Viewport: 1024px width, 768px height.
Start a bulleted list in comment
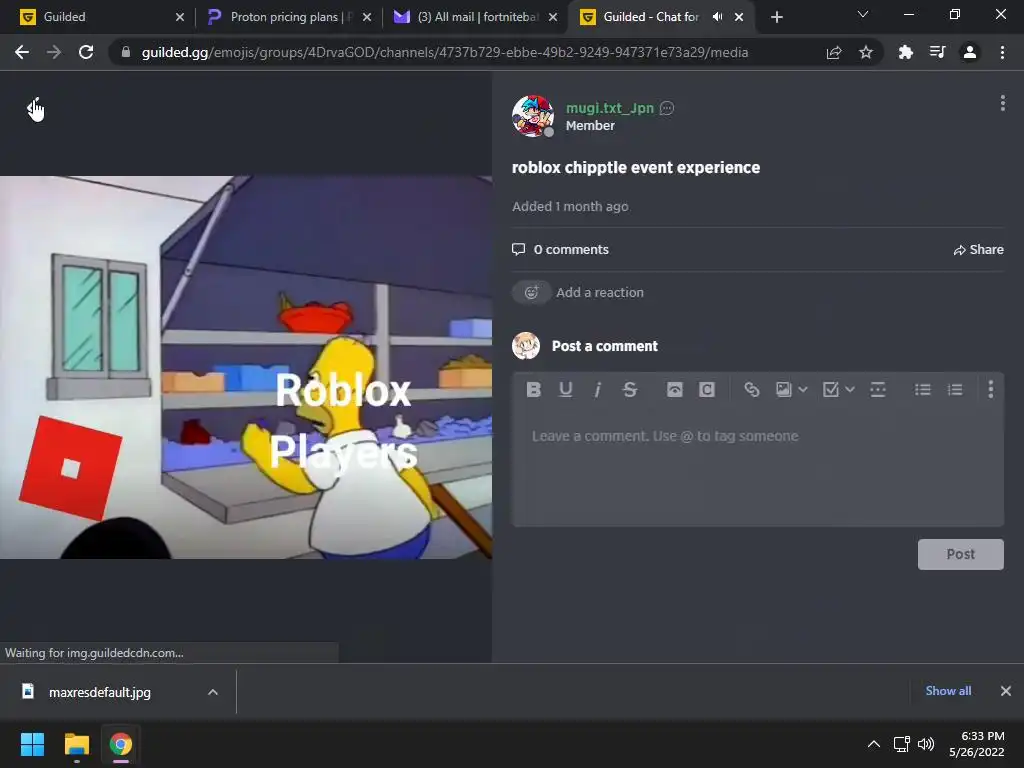pos(923,390)
